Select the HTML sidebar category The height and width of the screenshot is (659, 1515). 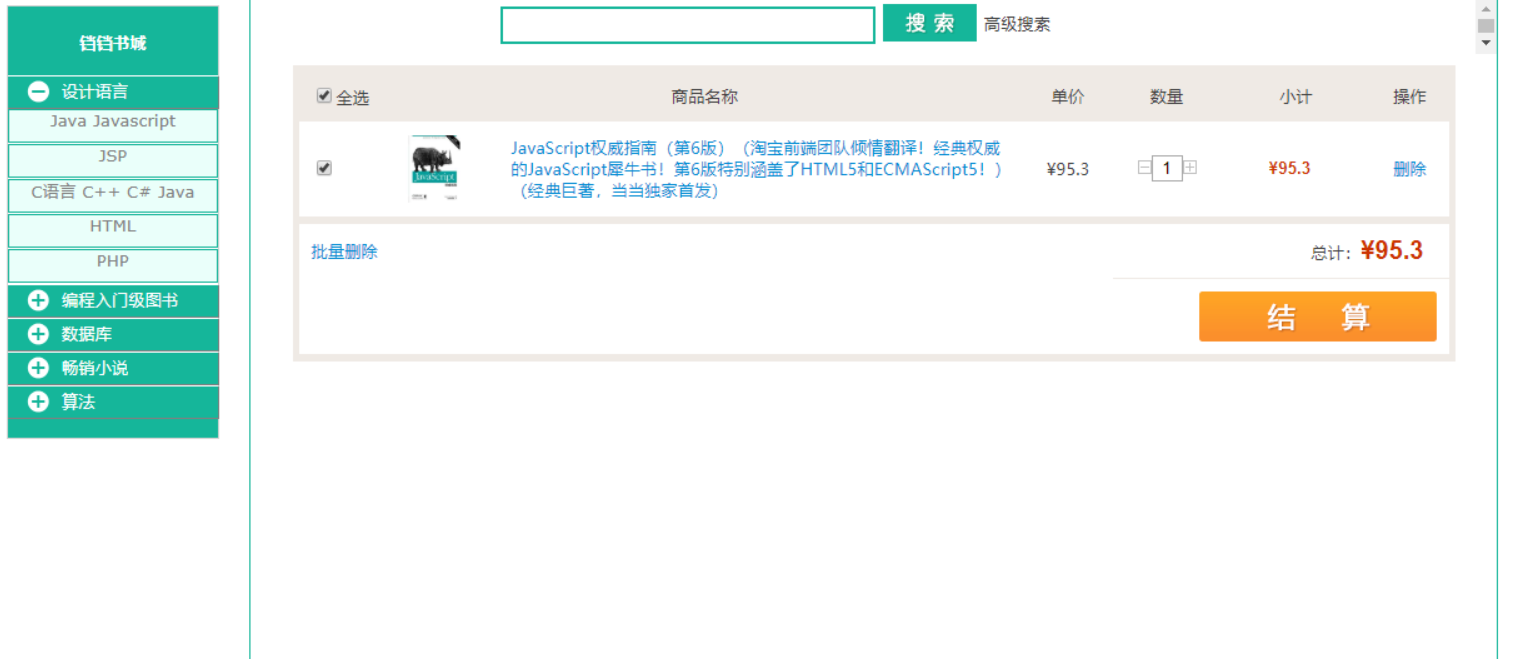click(x=112, y=226)
